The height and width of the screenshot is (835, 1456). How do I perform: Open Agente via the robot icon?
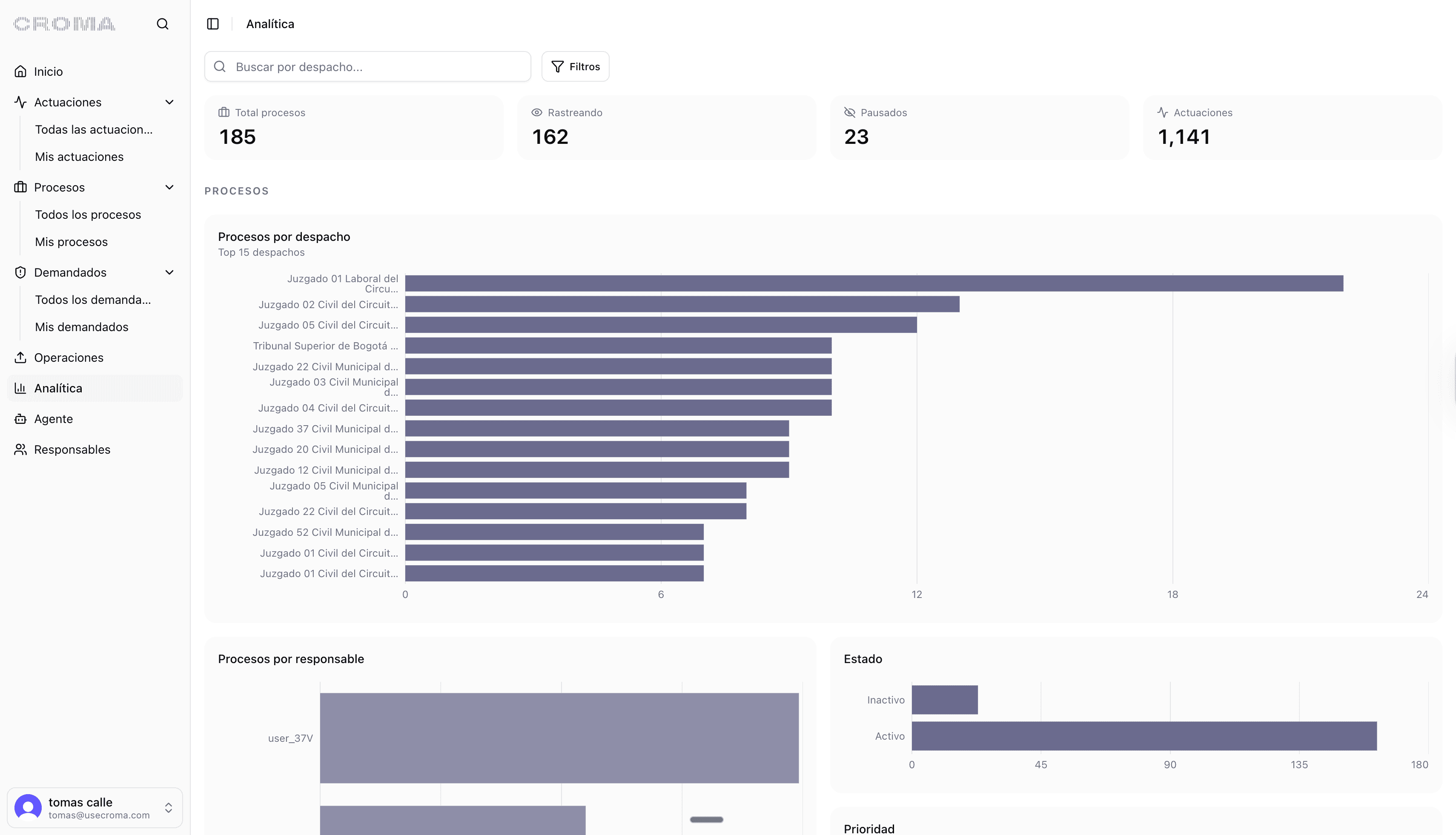pyautogui.click(x=21, y=419)
